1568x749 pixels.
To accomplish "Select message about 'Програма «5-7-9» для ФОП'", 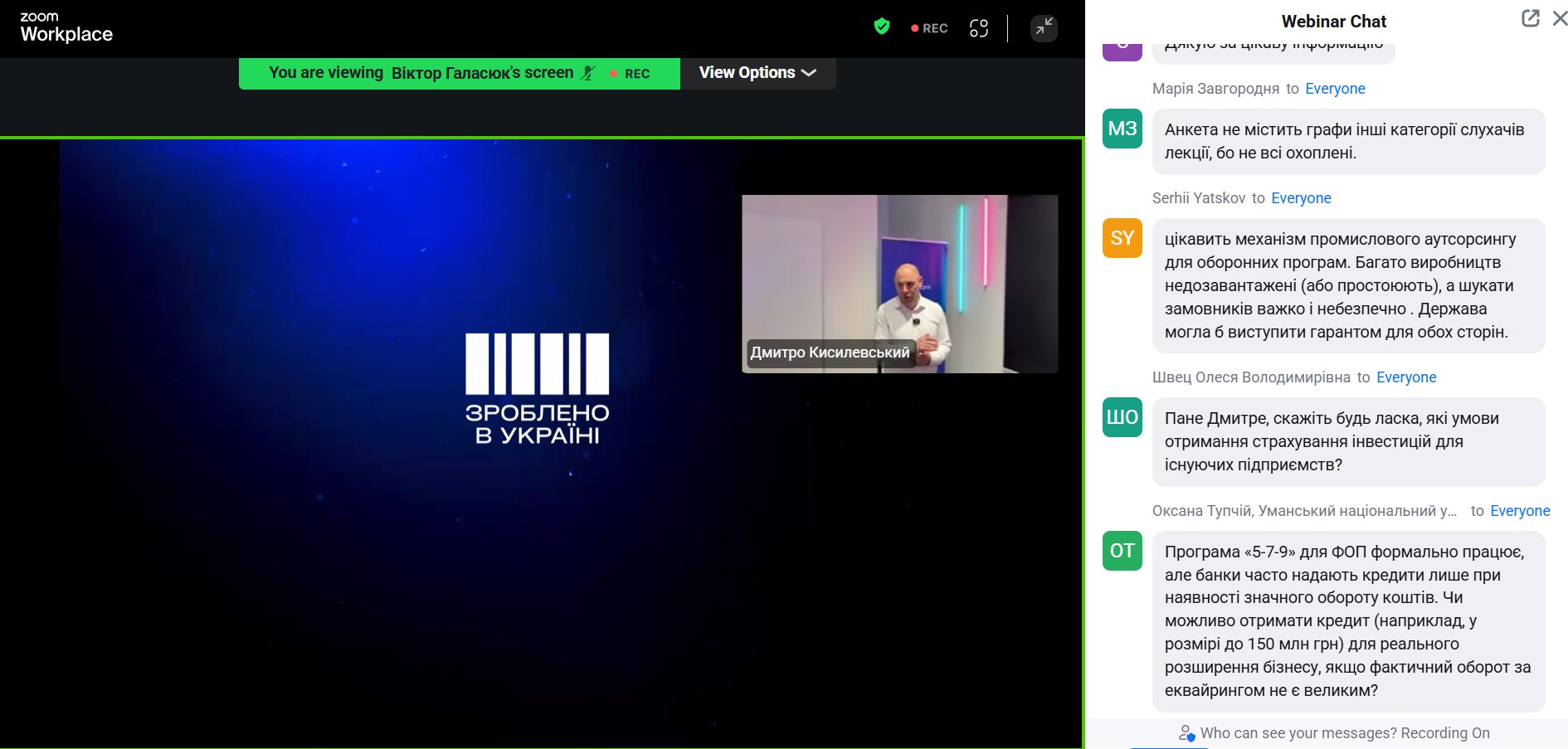I will click(1348, 620).
